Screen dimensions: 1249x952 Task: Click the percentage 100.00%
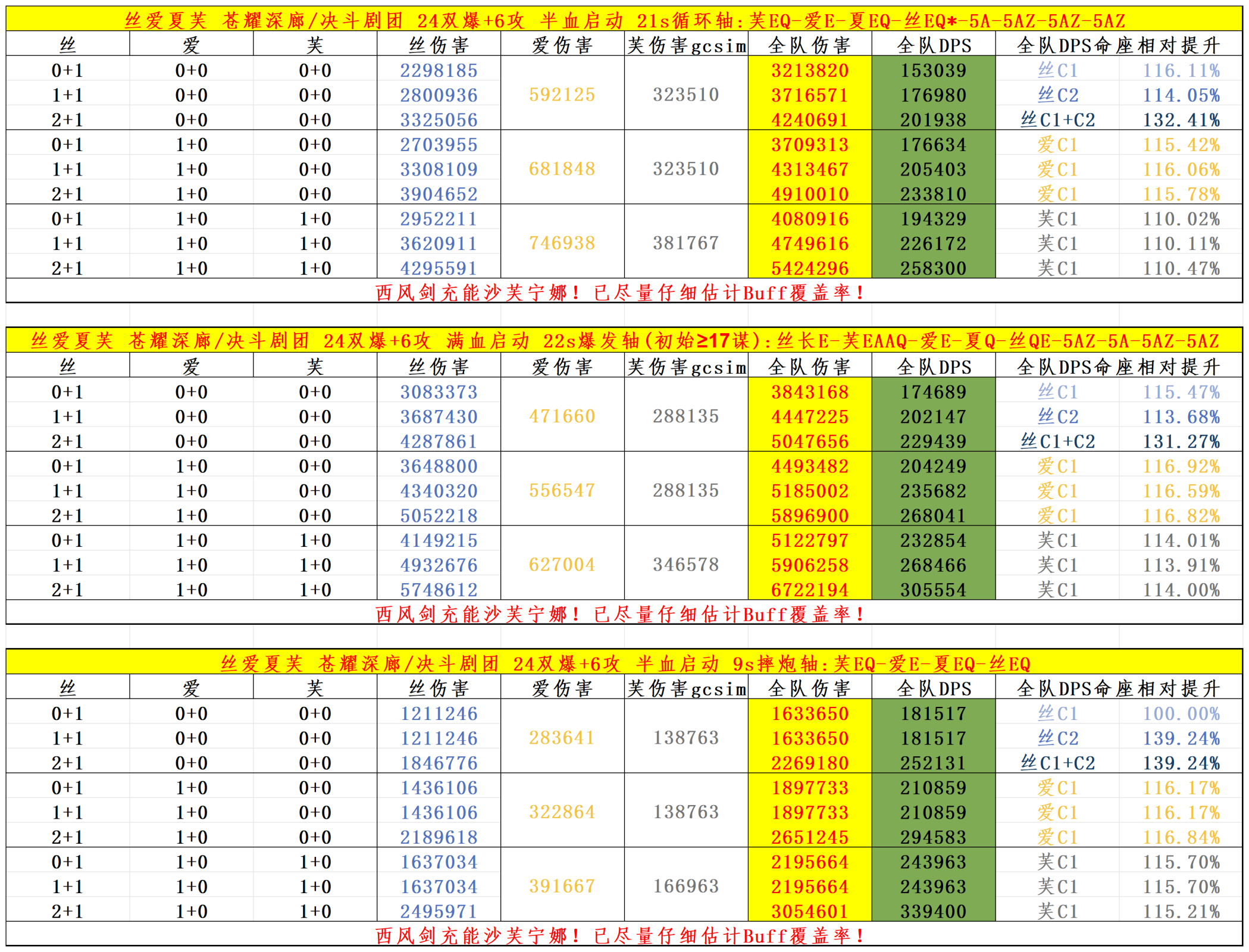(x=1181, y=713)
